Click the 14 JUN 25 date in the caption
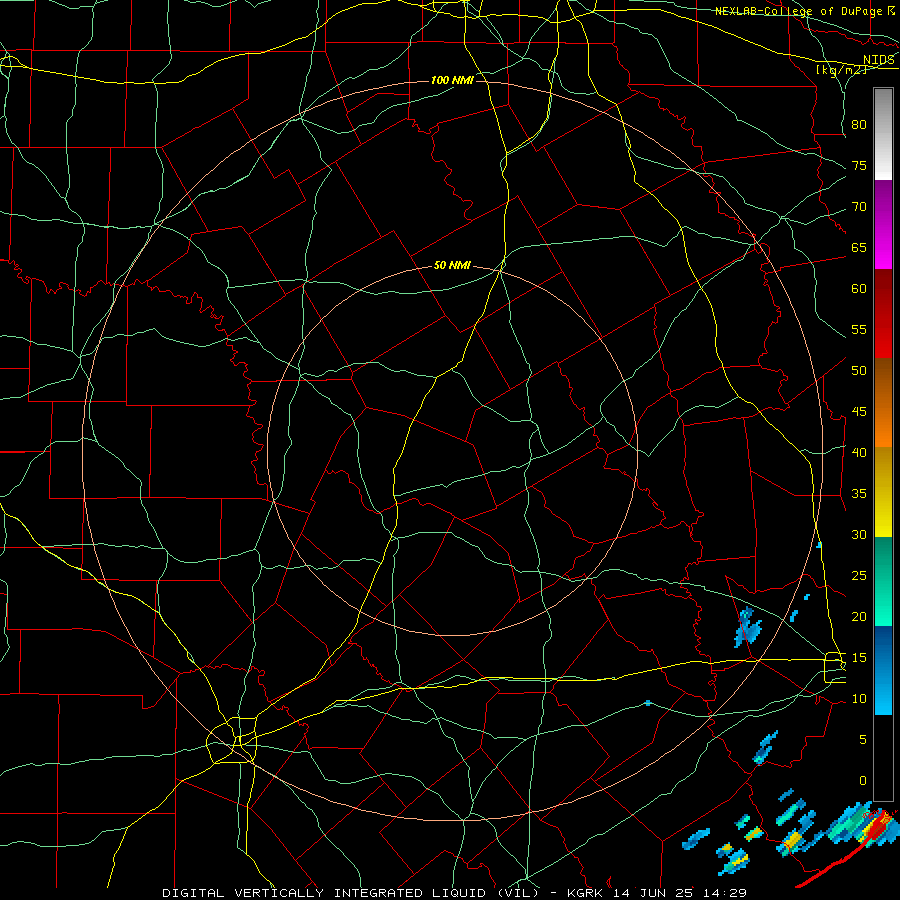900x900 pixels. coord(655,893)
